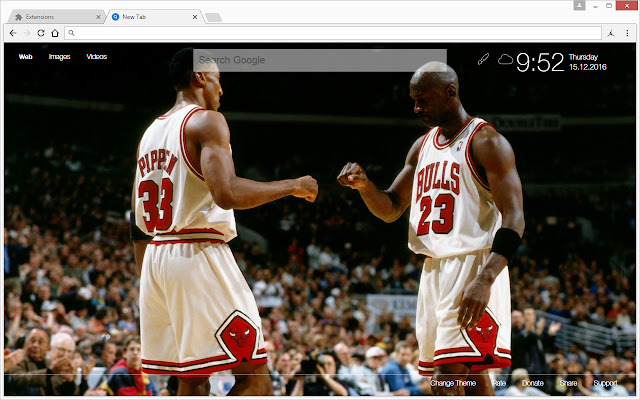
Task: Click the link chain icon near clock
Action: [x=483, y=60]
